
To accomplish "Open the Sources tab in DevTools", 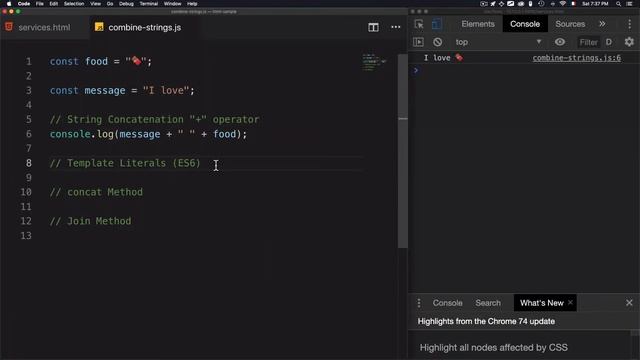I will 570,24.
